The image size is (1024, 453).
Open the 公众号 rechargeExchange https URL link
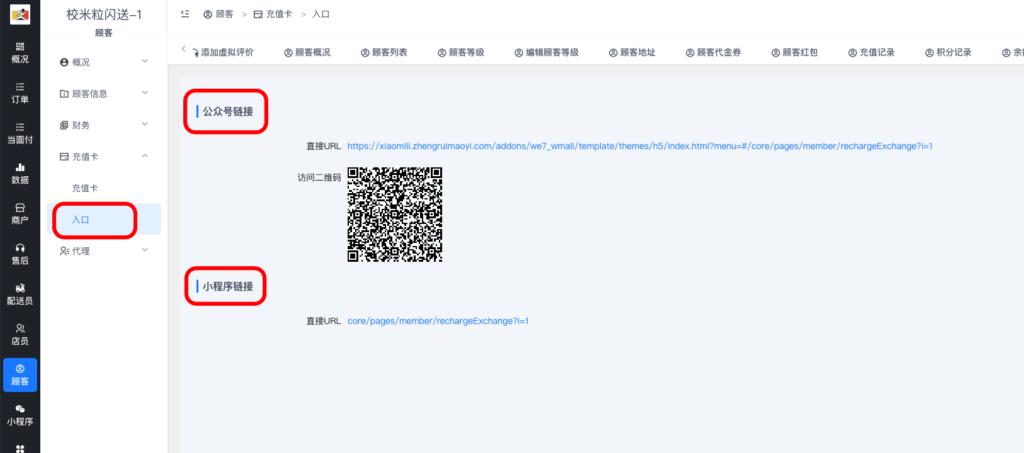640,146
